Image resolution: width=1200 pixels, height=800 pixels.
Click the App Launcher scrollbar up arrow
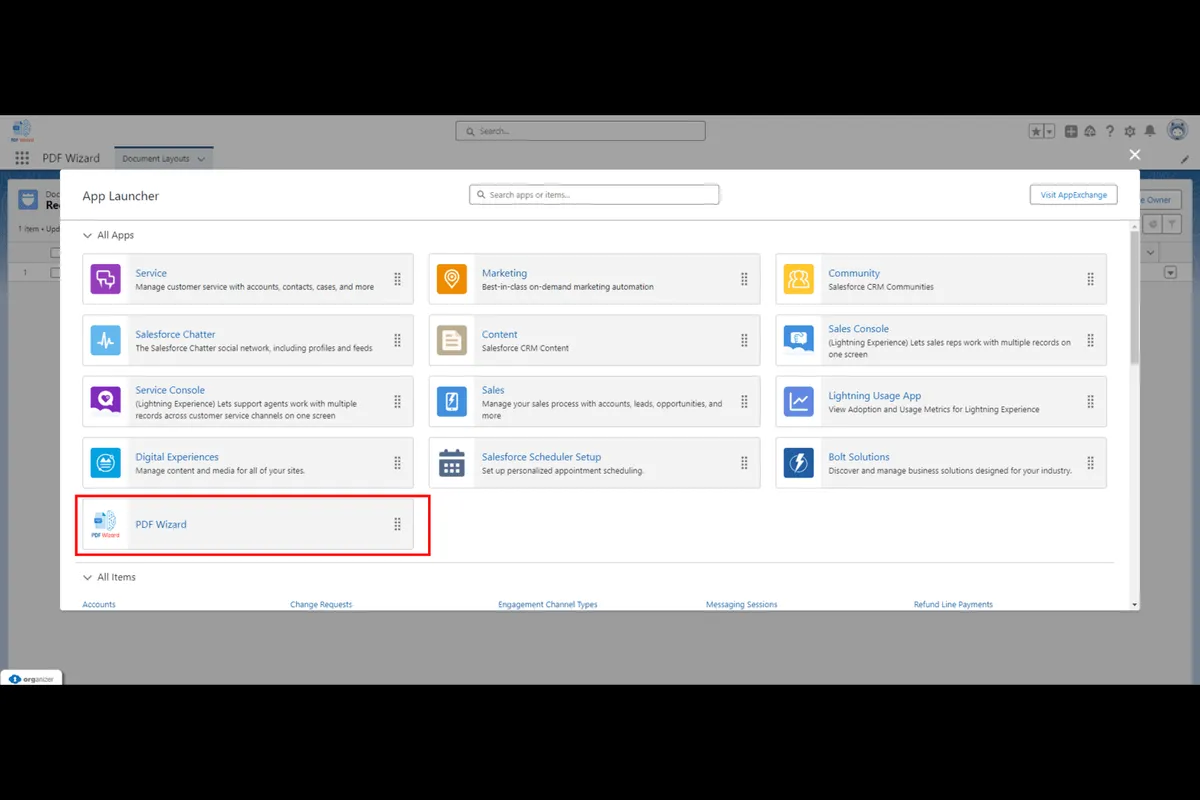click(x=1134, y=227)
